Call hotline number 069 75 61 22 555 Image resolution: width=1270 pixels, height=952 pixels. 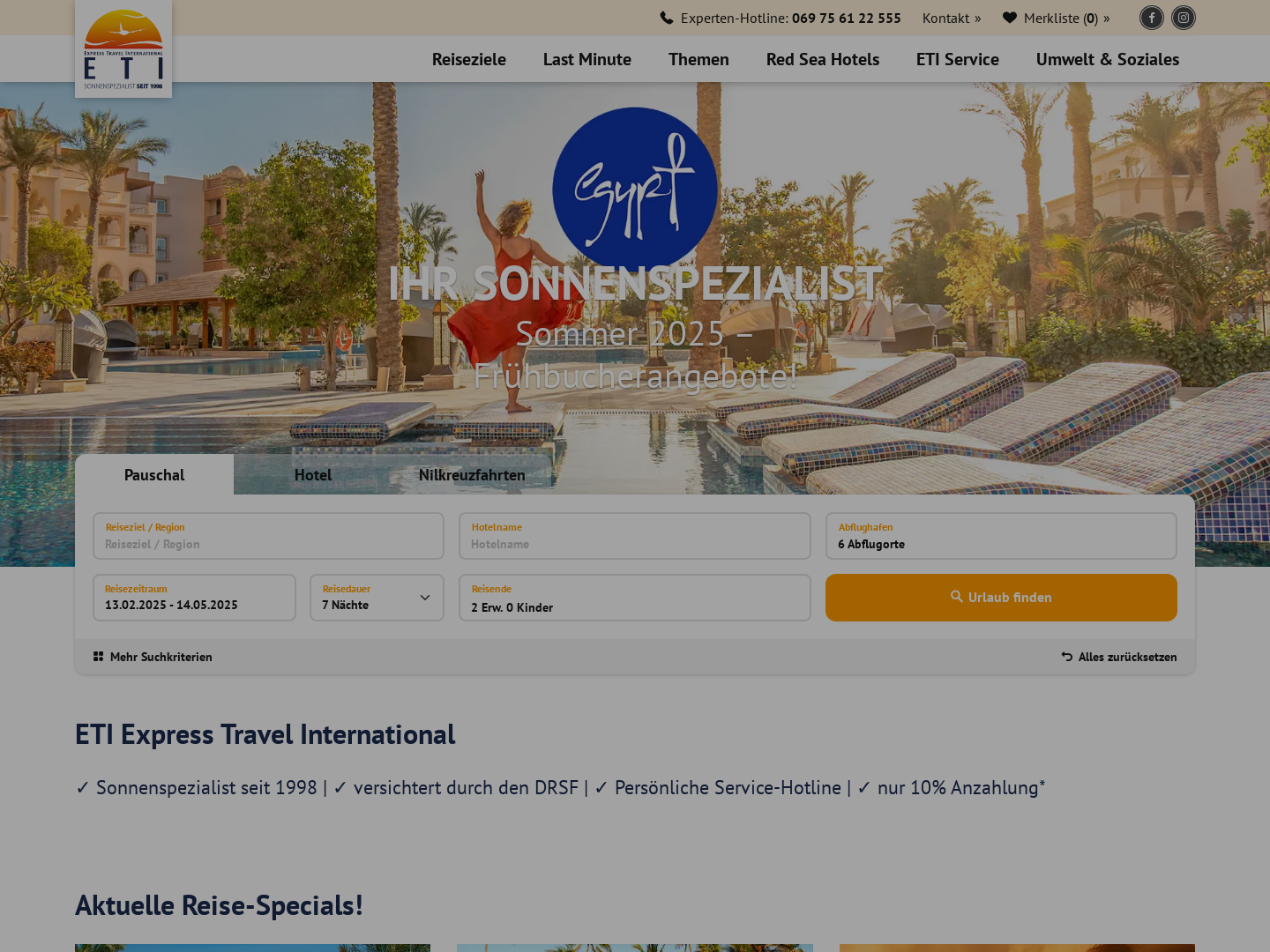[847, 18]
